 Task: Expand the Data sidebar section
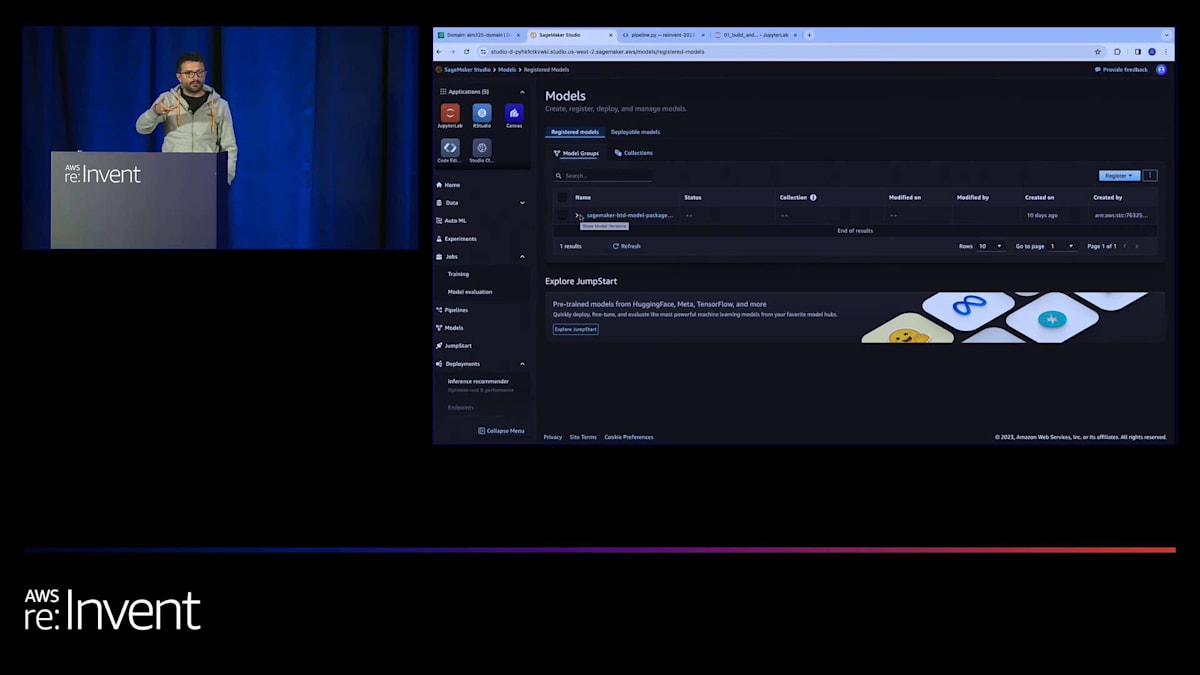[522, 203]
